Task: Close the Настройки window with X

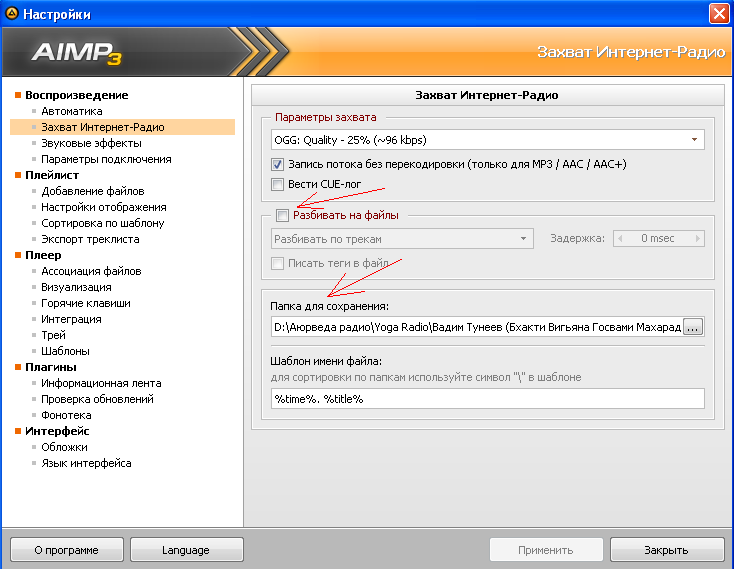Action: tap(719, 13)
